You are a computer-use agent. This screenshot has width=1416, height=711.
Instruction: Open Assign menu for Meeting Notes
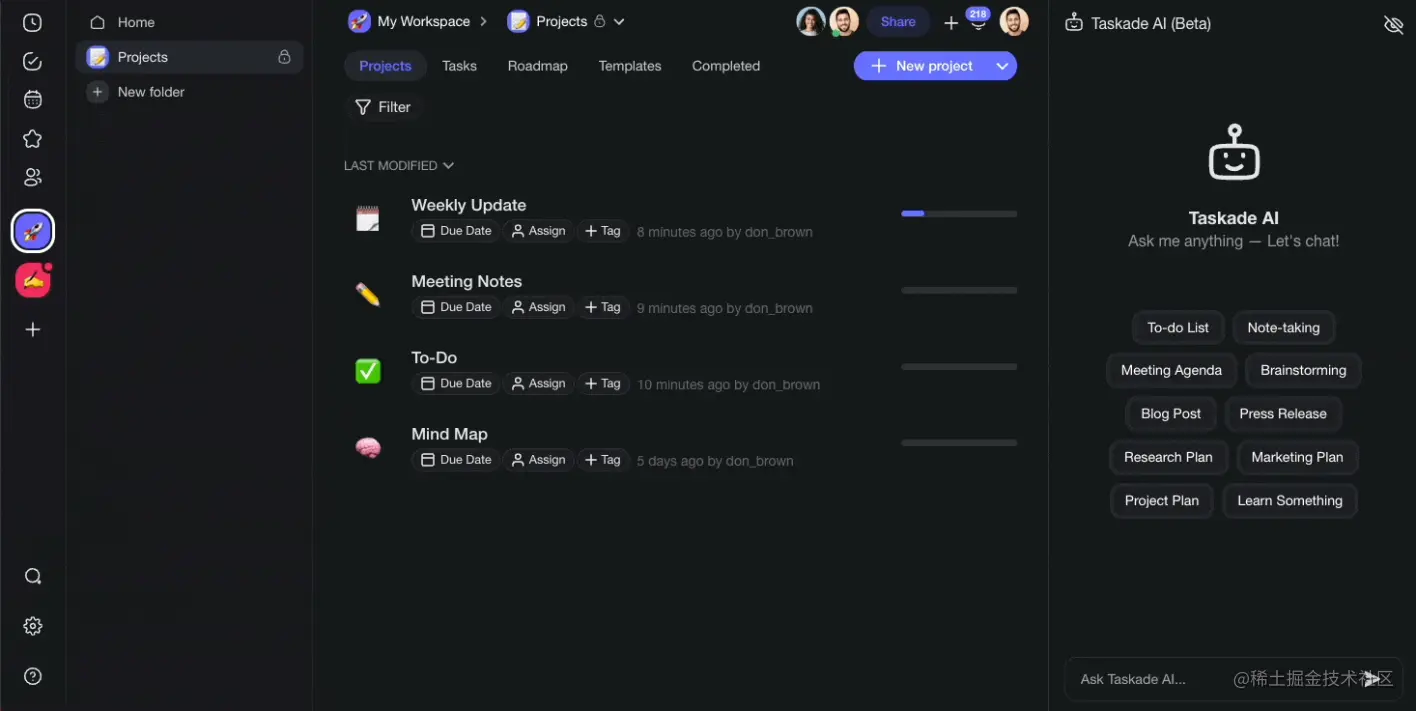click(x=538, y=307)
